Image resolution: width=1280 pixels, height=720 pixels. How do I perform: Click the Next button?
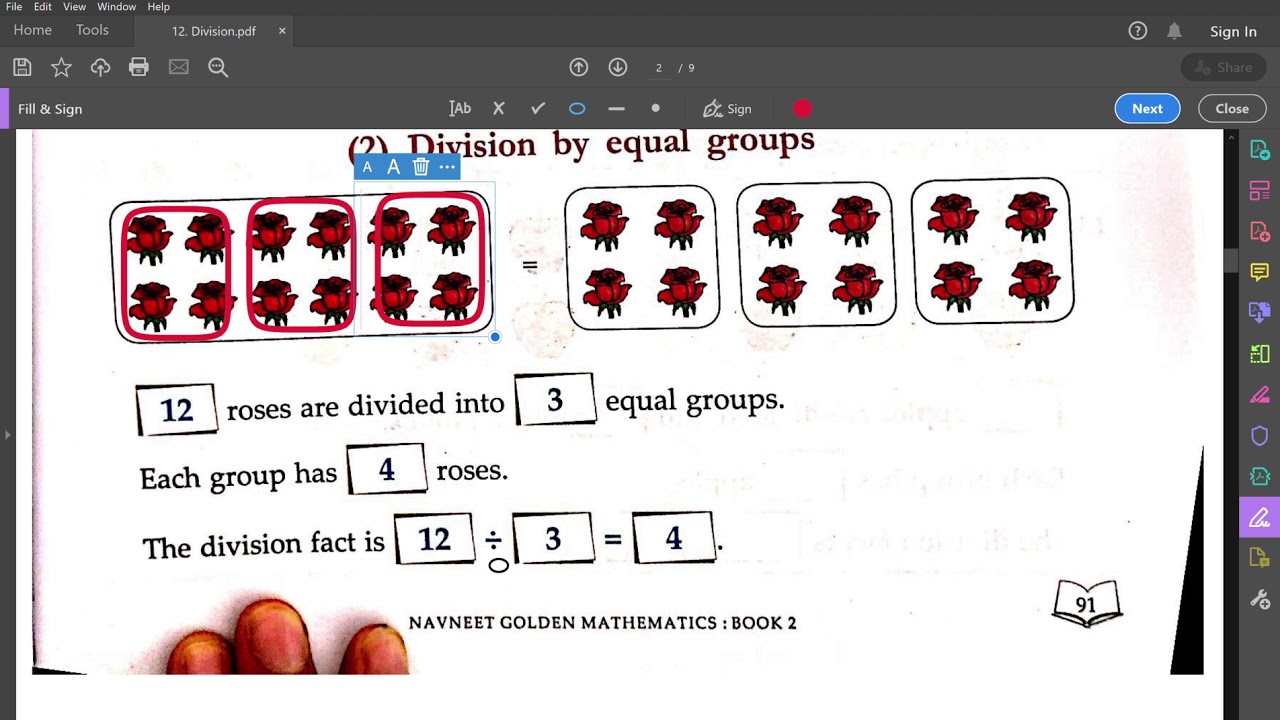pos(1147,108)
